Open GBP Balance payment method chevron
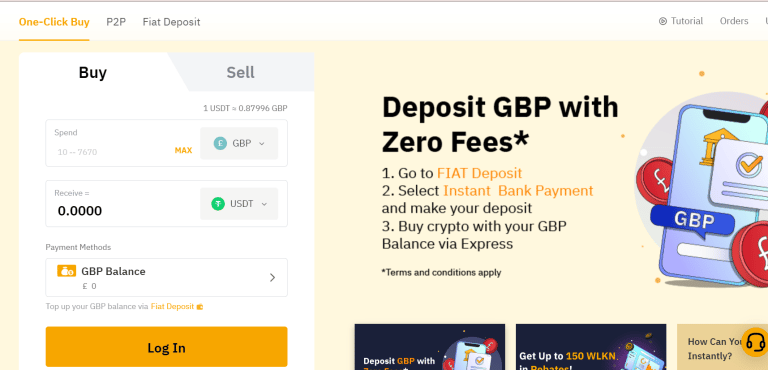This screenshot has height=370, width=768. (x=272, y=278)
